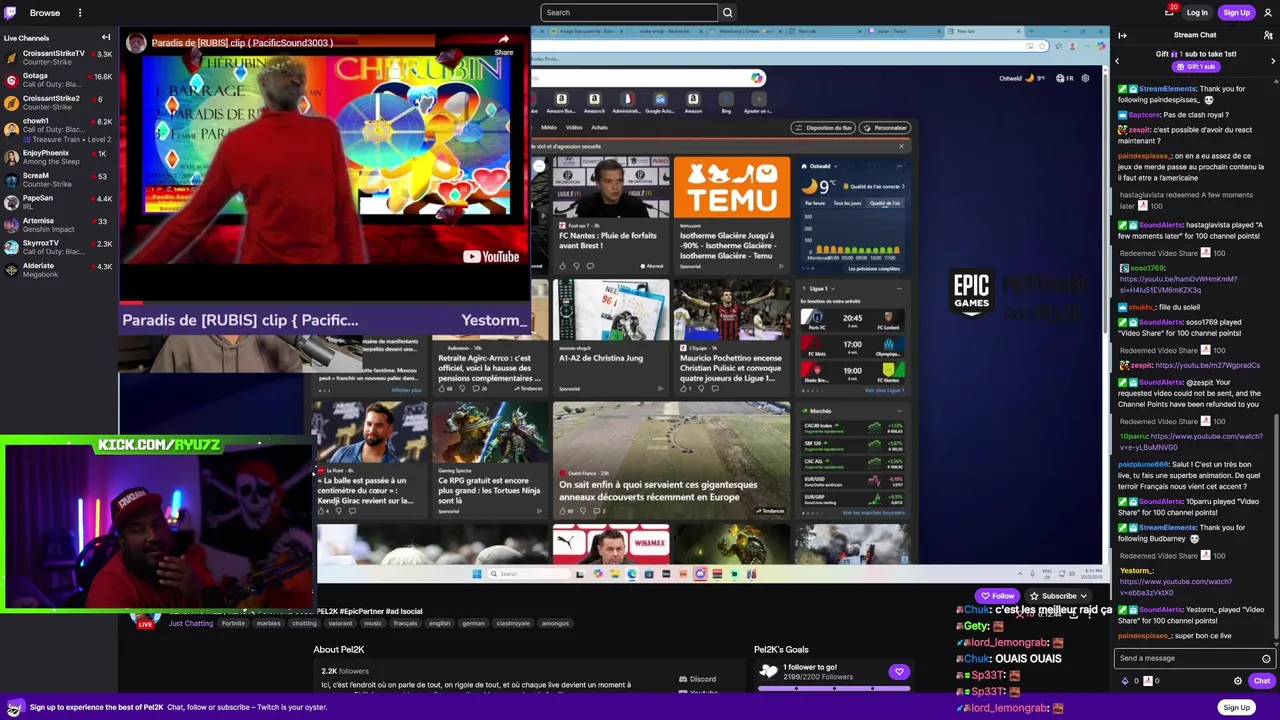Click the search magnifier button
Image resolution: width=1280 pixels, height=720 pixels.
point(728,13)
